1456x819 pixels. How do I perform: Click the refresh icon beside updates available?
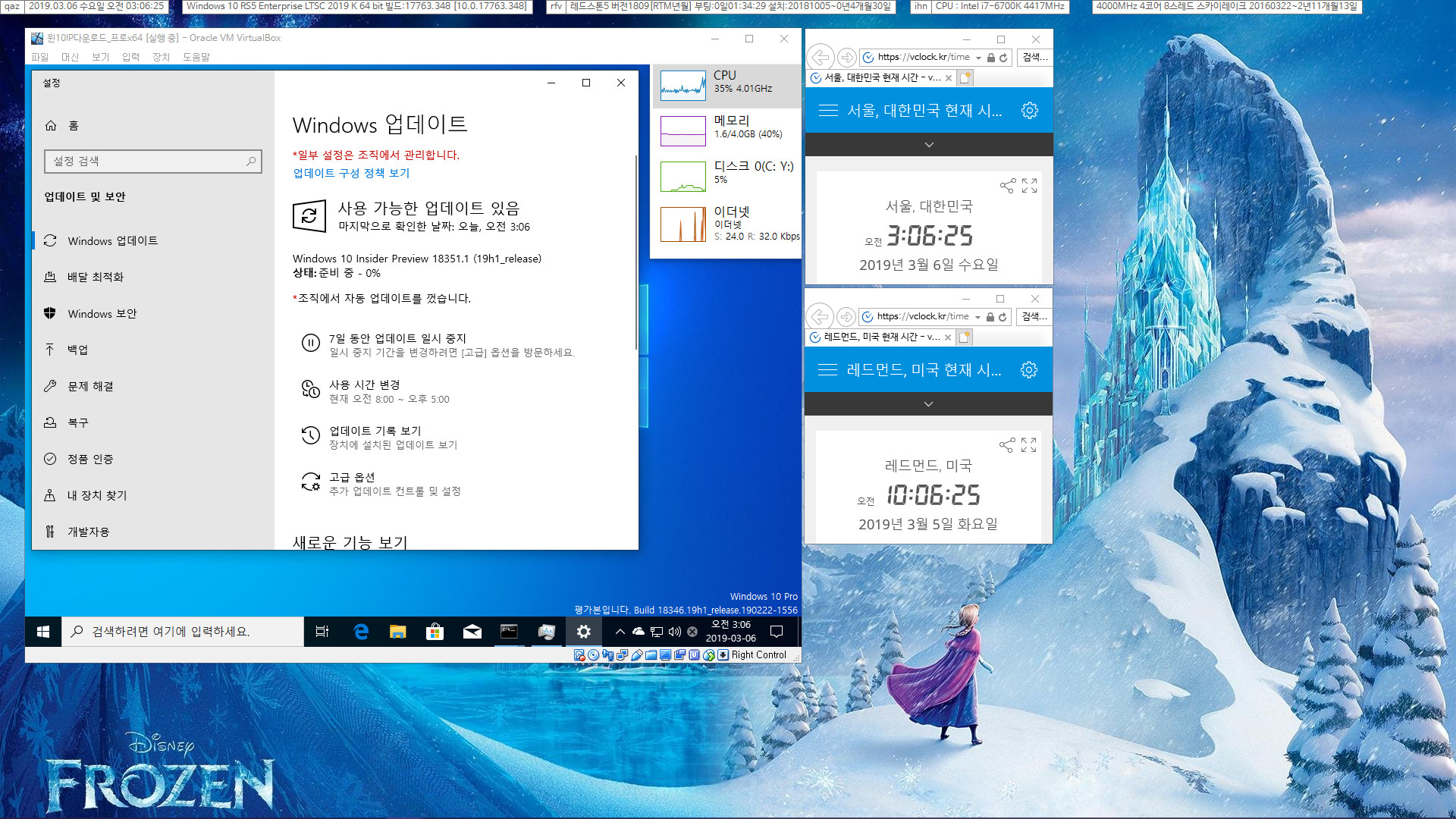click(x=309, y=216)
